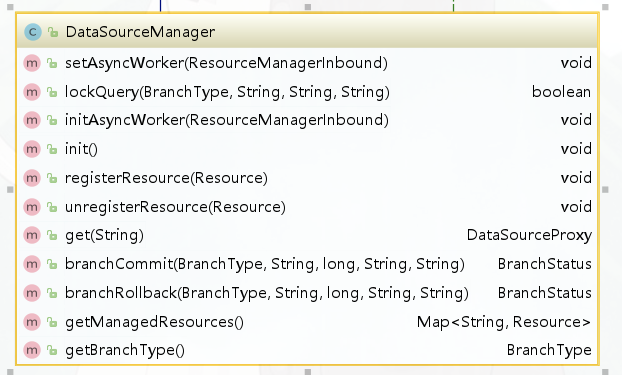Click the method icon beside get(String)
Image resolution: width=622 pixels, height=375 pixels.
click(32, 235)
